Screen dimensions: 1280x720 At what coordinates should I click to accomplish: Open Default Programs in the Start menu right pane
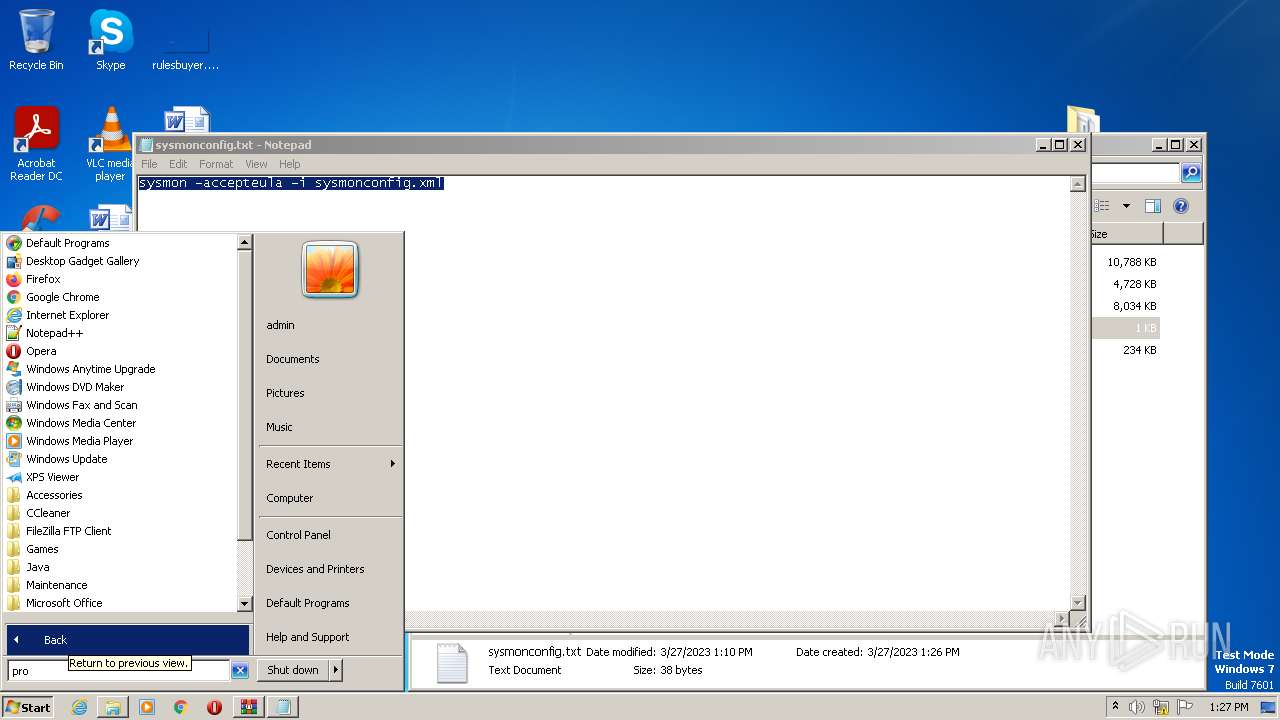pyautogui.click(x=330, y=603)
